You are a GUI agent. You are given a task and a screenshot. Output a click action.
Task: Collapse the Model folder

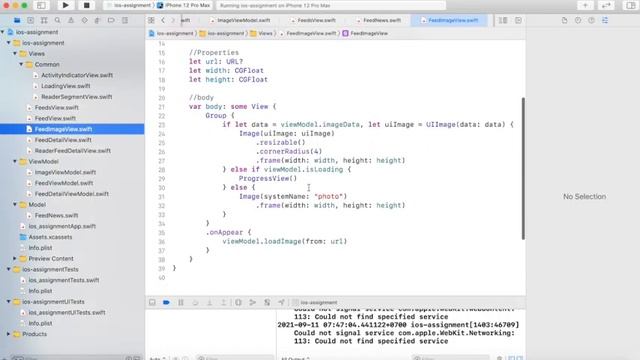point(15,204)
